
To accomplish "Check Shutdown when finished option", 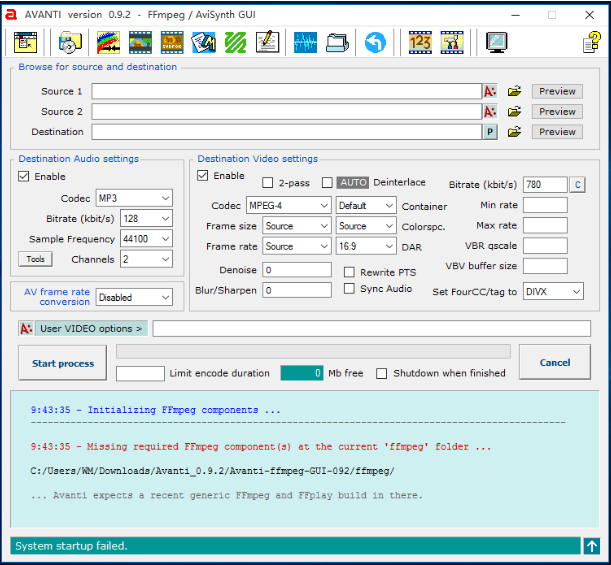I will 382,373.
